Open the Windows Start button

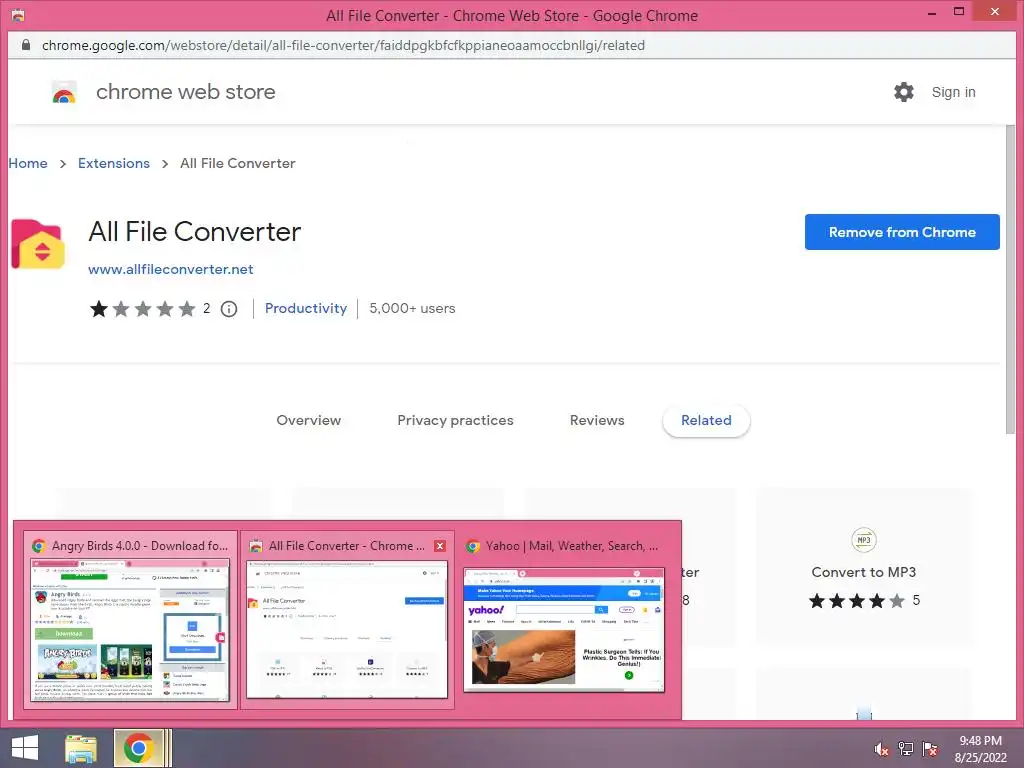click(x=25, y=748)
